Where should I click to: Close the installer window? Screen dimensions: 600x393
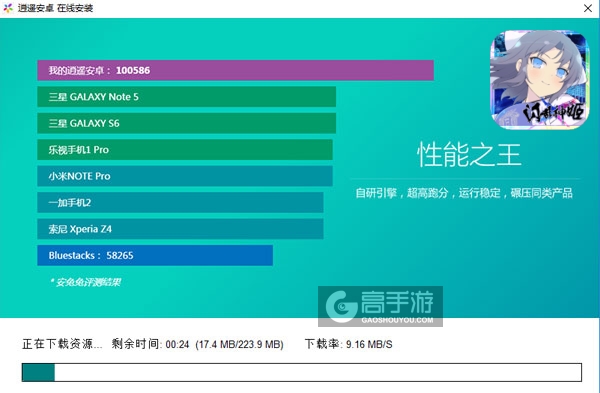(588, 8)
